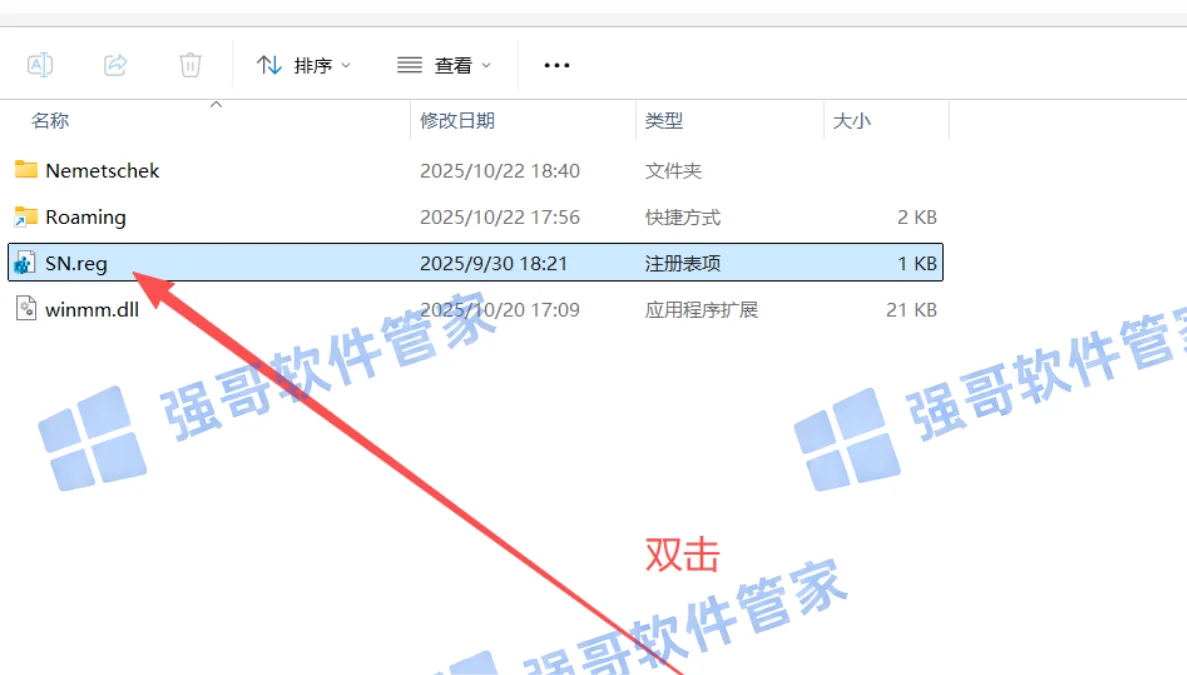
Task: Select the winmm.dll file name
Action: [92, 310]
